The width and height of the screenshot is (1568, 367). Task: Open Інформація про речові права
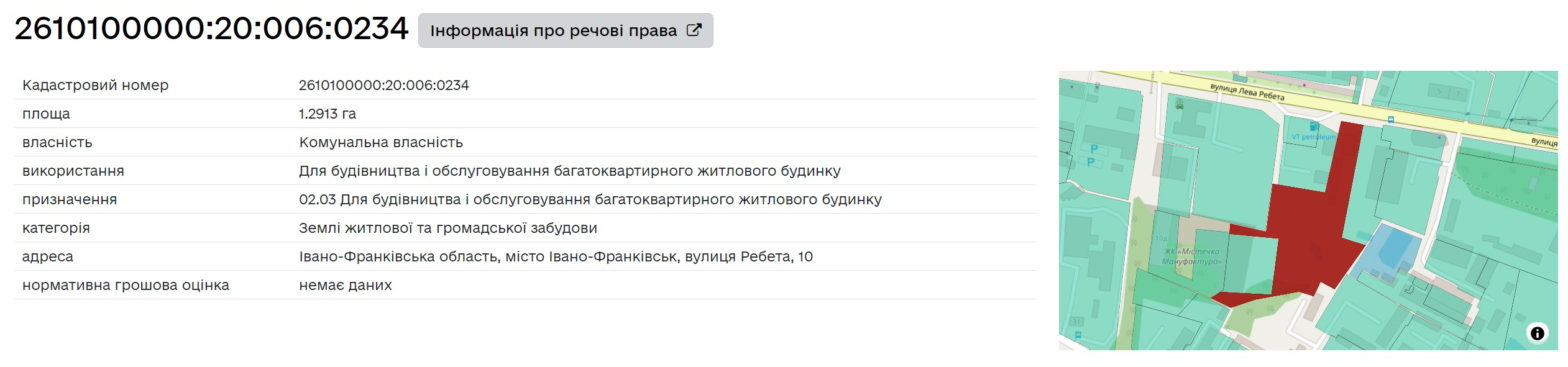[566, 30]
